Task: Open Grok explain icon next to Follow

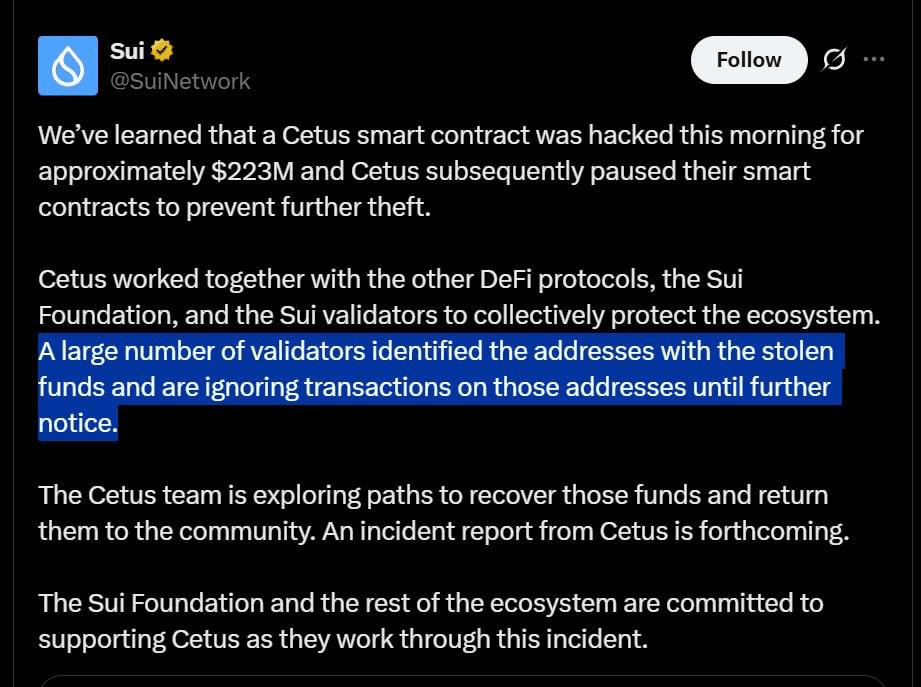Action: coord(834,59)
